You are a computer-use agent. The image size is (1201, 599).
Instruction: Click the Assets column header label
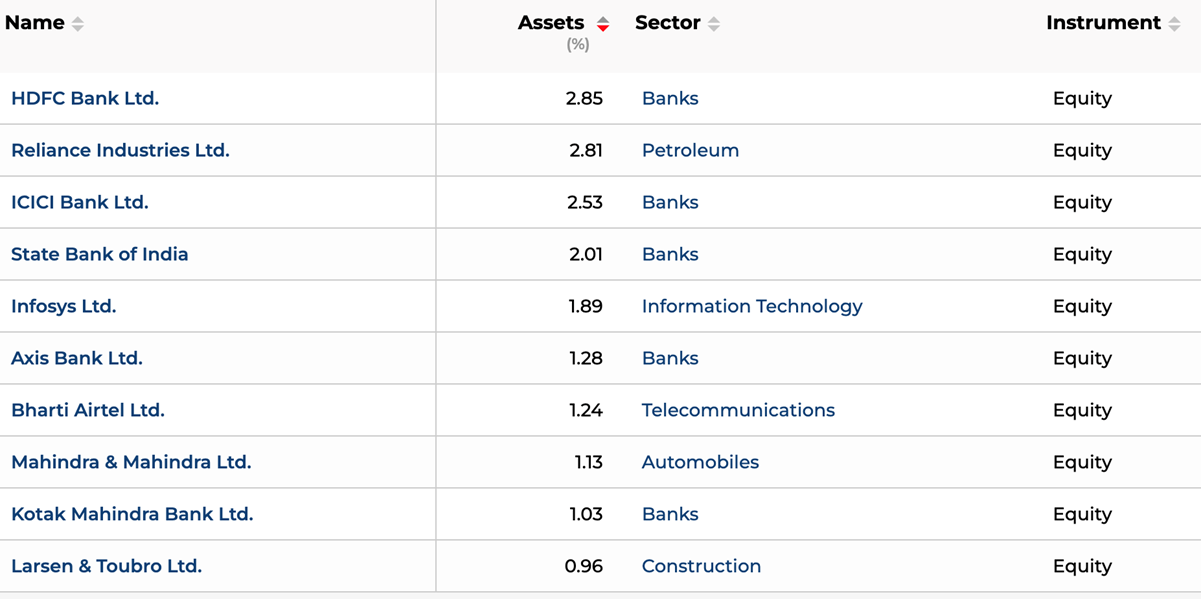pyautogui.click(x=551, y=23)
